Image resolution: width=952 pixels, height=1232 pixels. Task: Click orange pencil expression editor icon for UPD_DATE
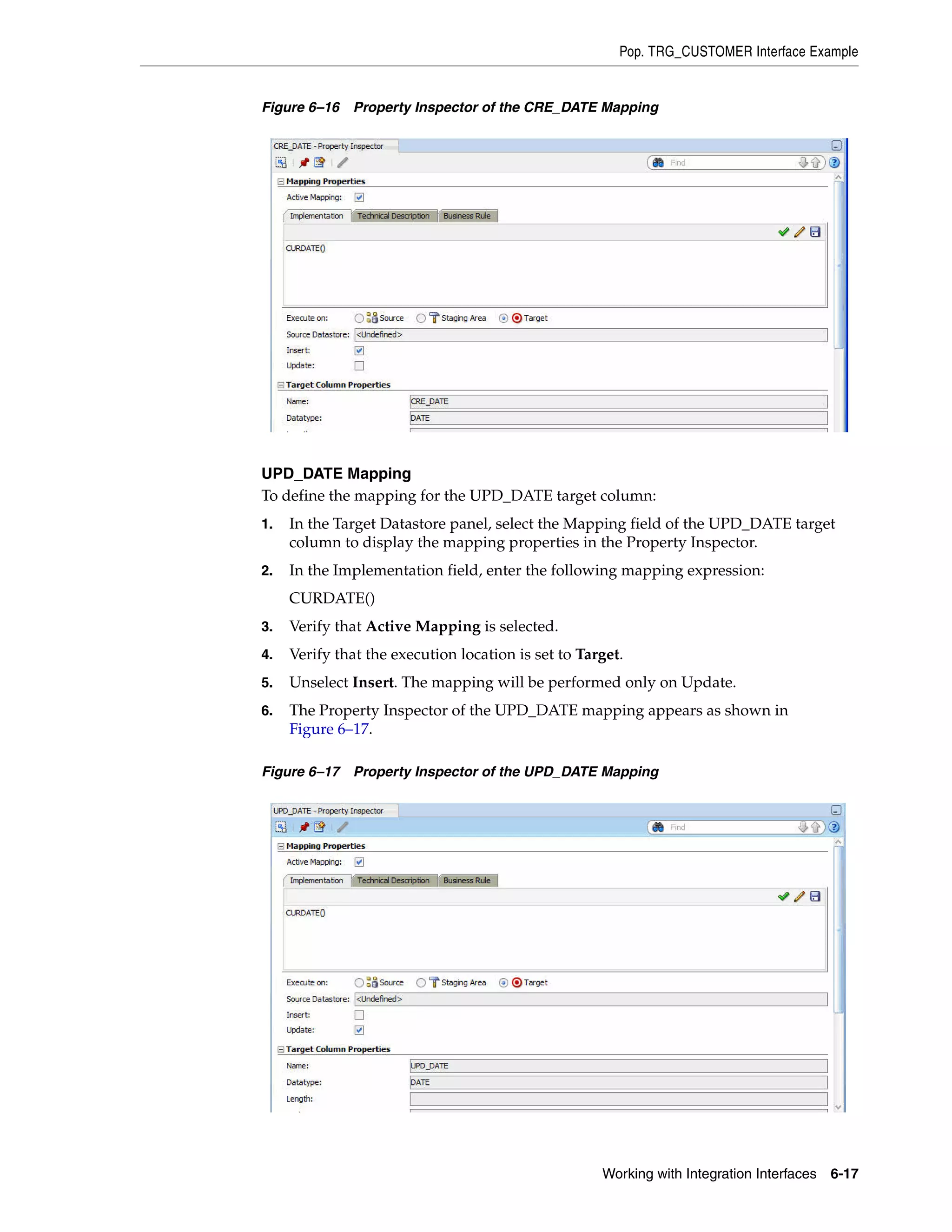click(800, 896)
